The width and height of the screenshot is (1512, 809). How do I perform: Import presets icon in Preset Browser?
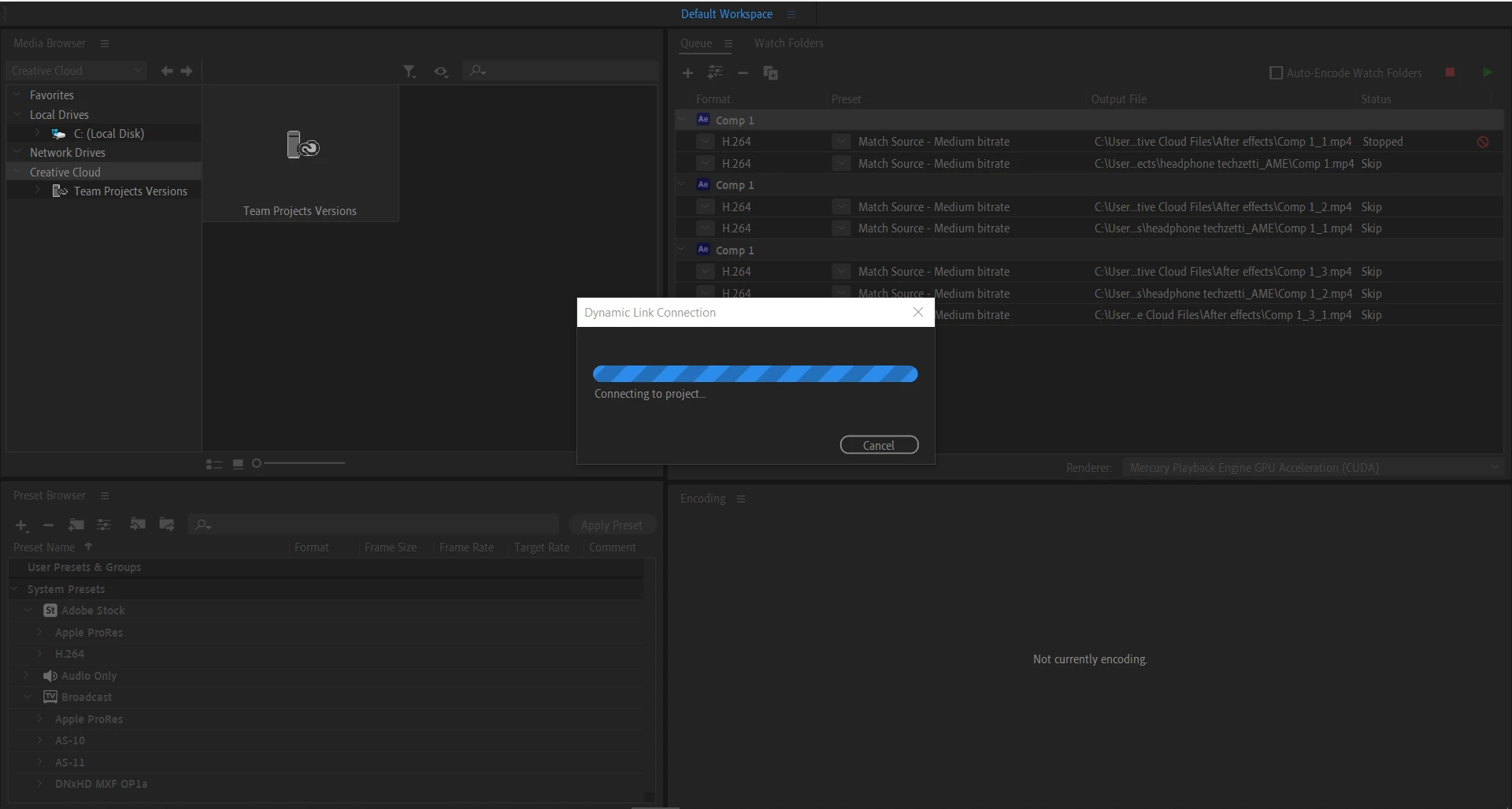tap(137, 524)
